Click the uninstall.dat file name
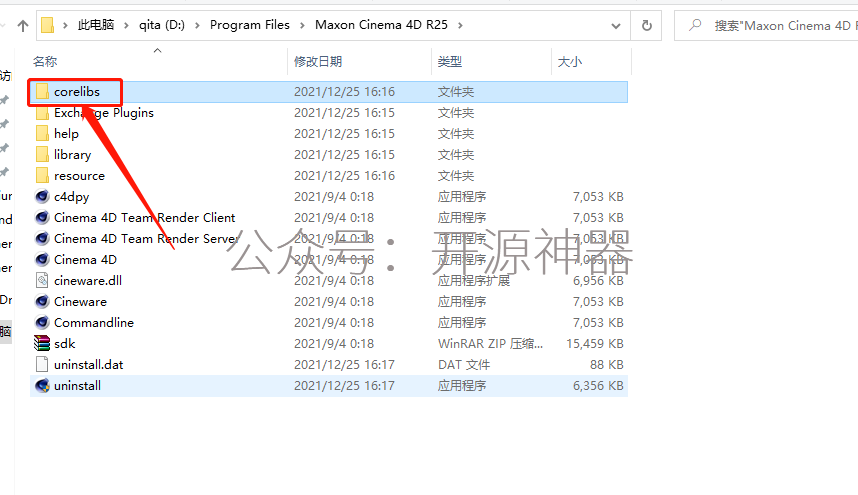Viewport: 858px width, 495px height. (89, 364)
